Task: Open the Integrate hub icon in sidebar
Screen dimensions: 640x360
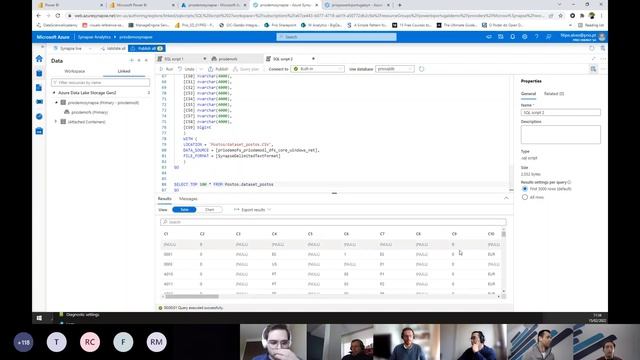Action: pyautogui.click(x=39, y=102)
